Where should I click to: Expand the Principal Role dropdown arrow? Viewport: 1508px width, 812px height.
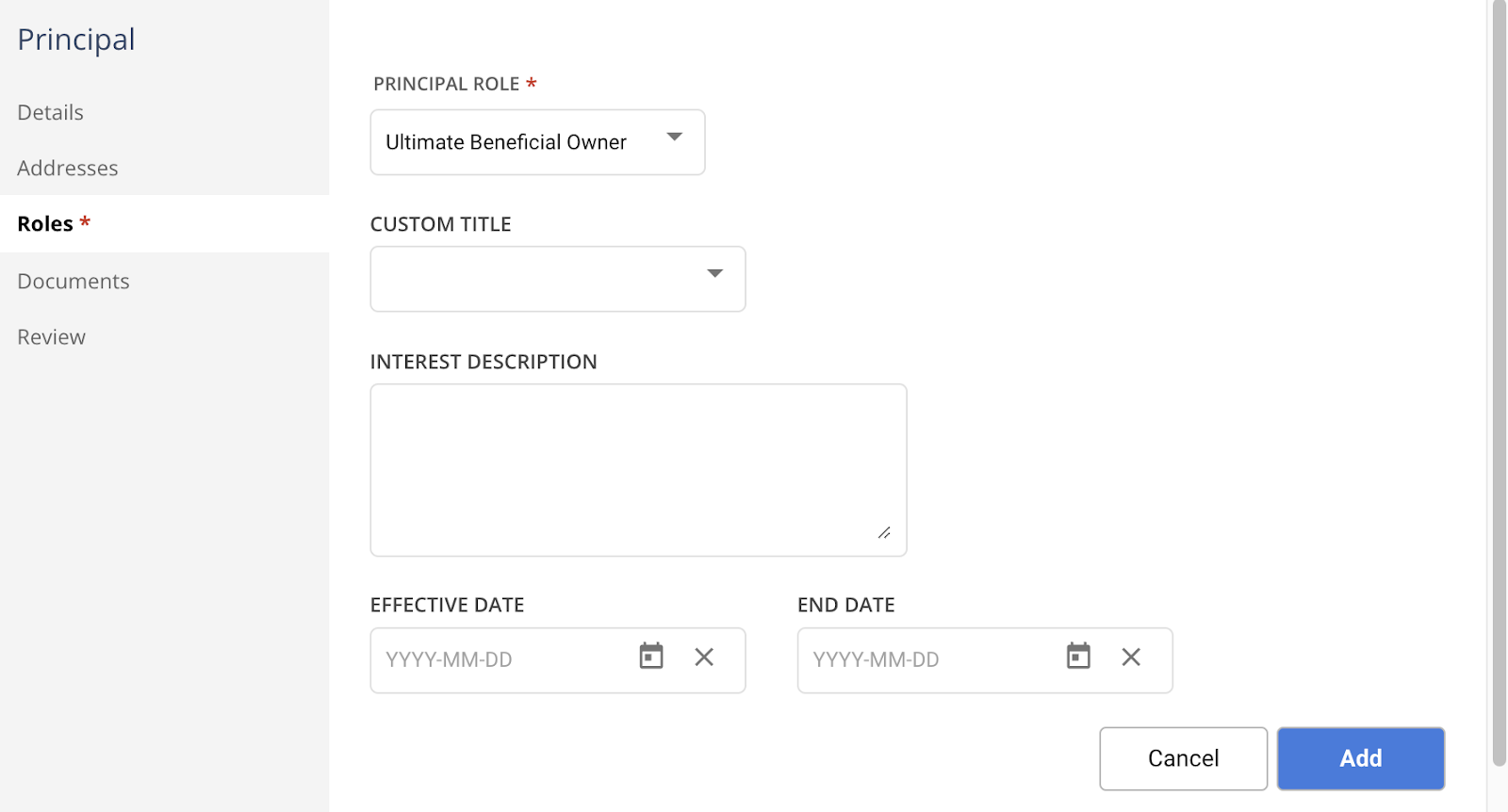tap(675, 138)
